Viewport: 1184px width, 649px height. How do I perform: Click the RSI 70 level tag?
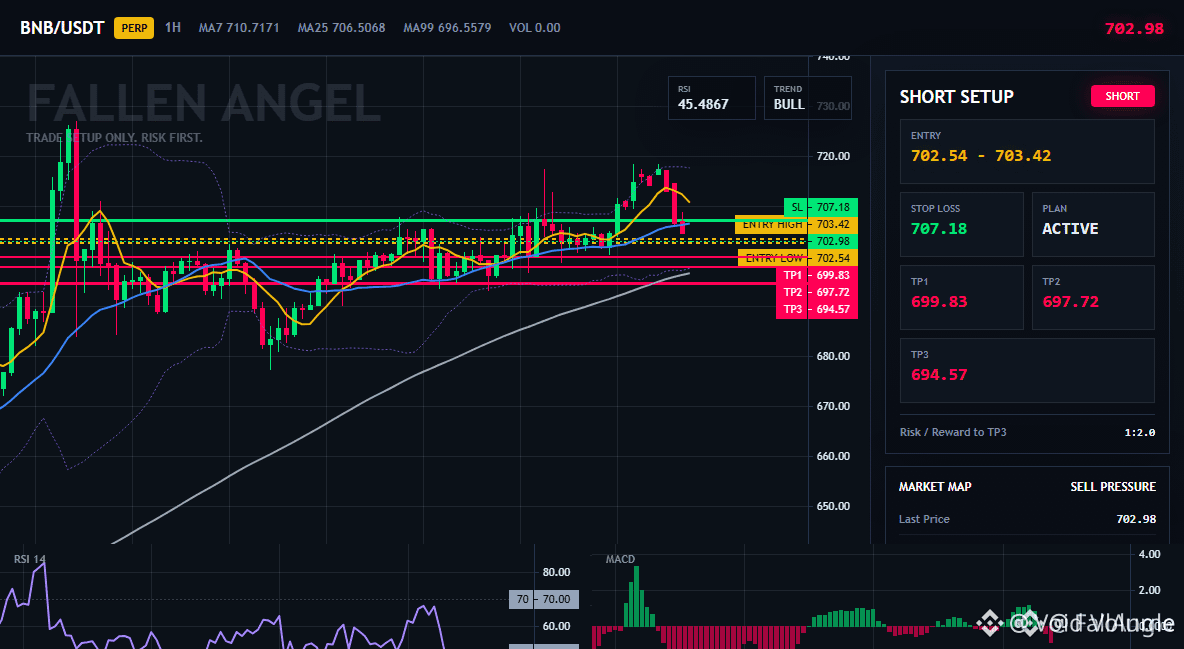point(544,599)
